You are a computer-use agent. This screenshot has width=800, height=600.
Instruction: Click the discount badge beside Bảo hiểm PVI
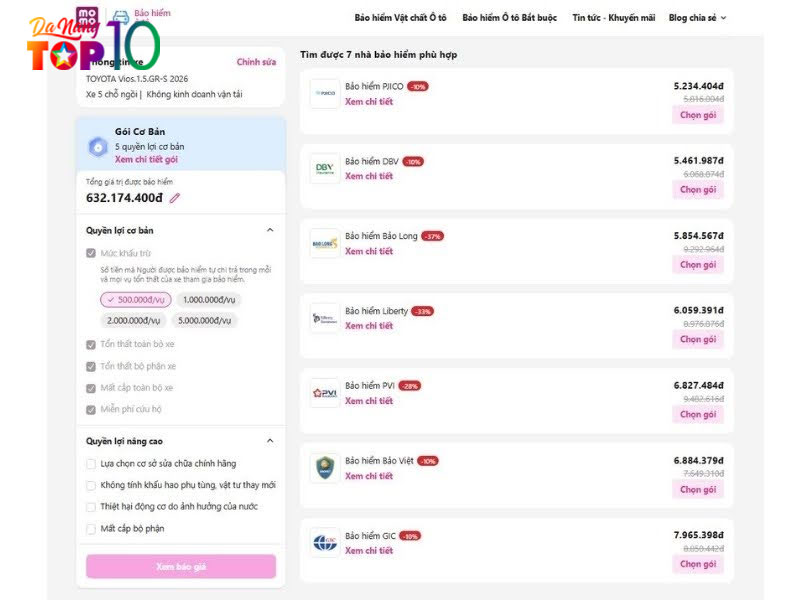(410, 386)
